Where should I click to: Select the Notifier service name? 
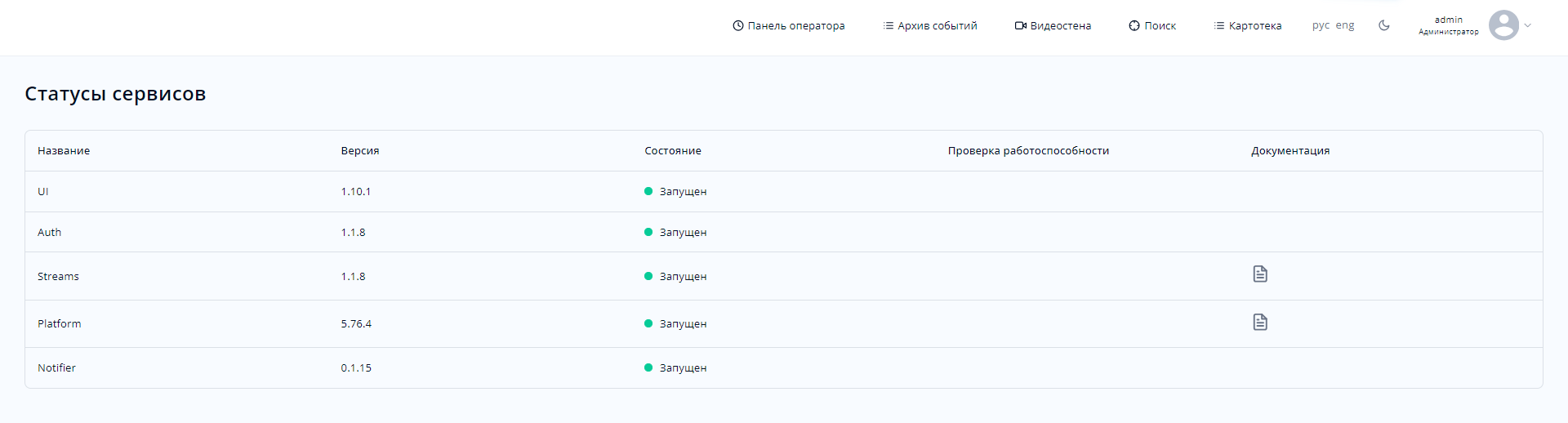pyautogui.click(x=57, y=368)
